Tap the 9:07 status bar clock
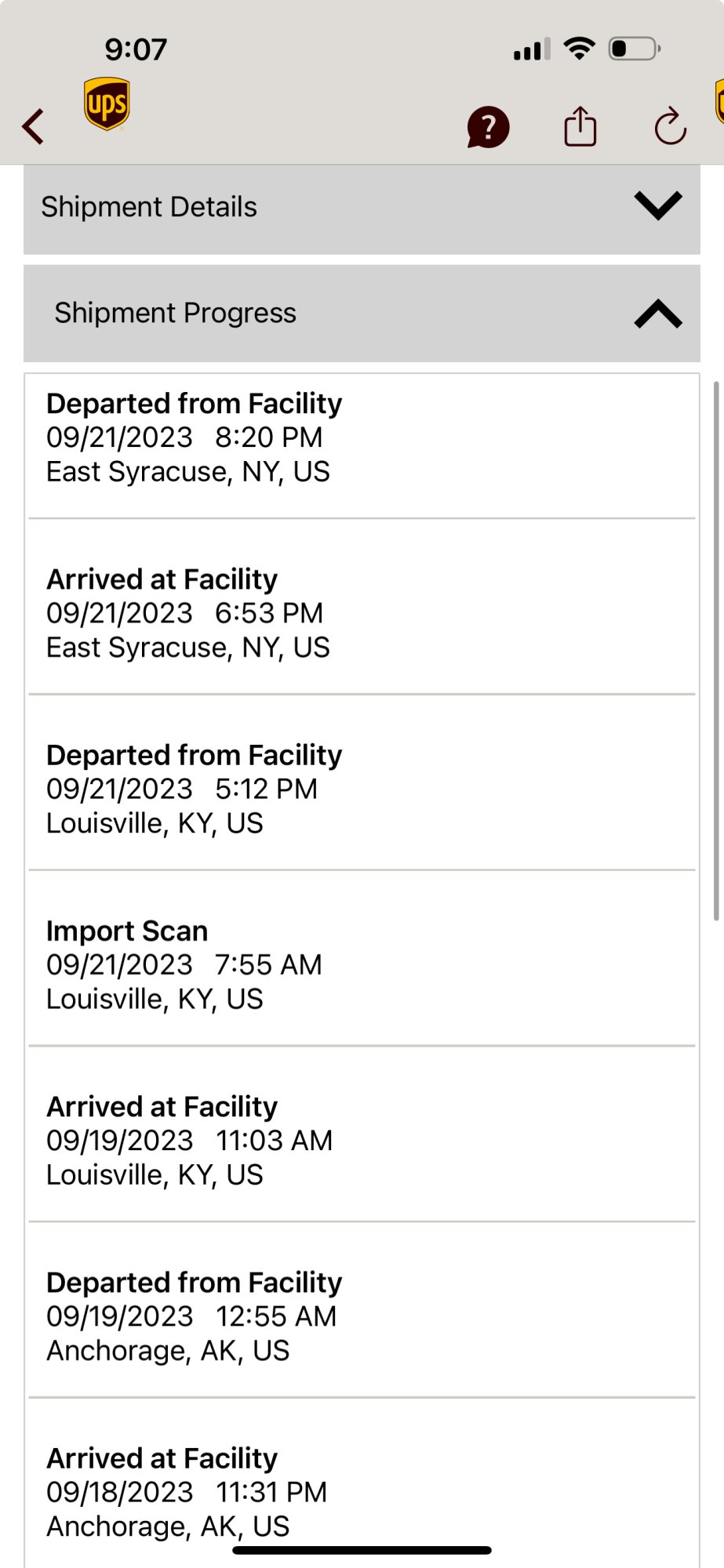The width and height of the screenshot is (724, 1568). point(136,49)
